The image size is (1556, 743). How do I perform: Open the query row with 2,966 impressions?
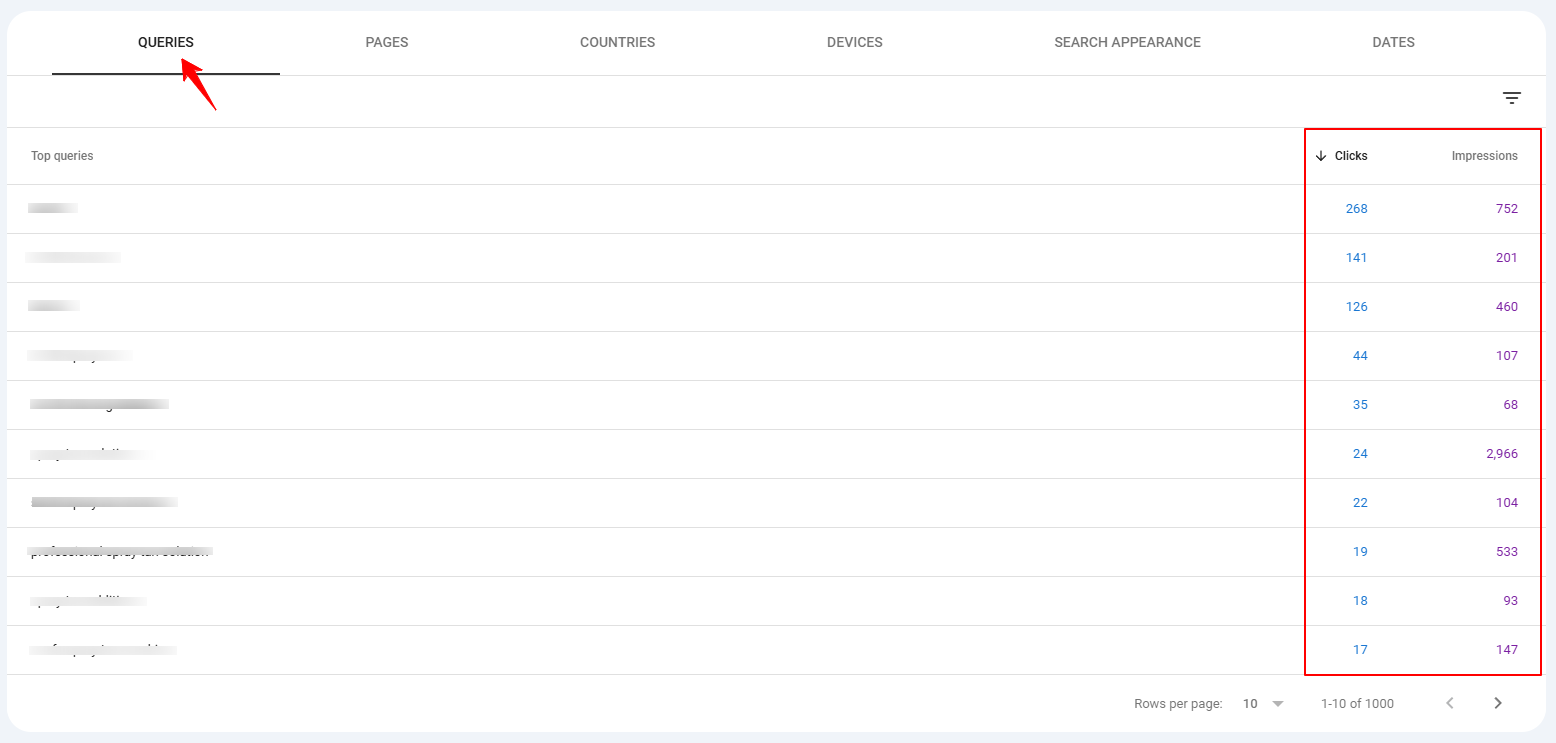[x=775, y=454]
